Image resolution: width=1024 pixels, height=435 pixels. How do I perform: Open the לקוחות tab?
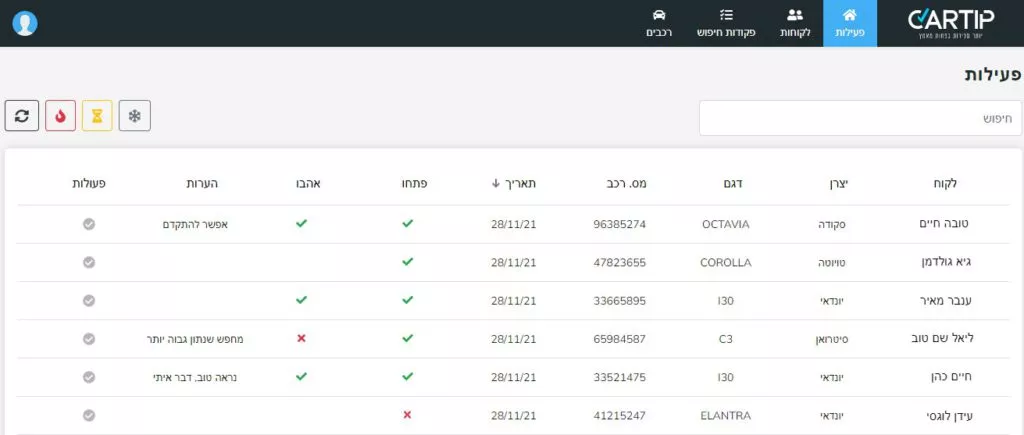795,23
